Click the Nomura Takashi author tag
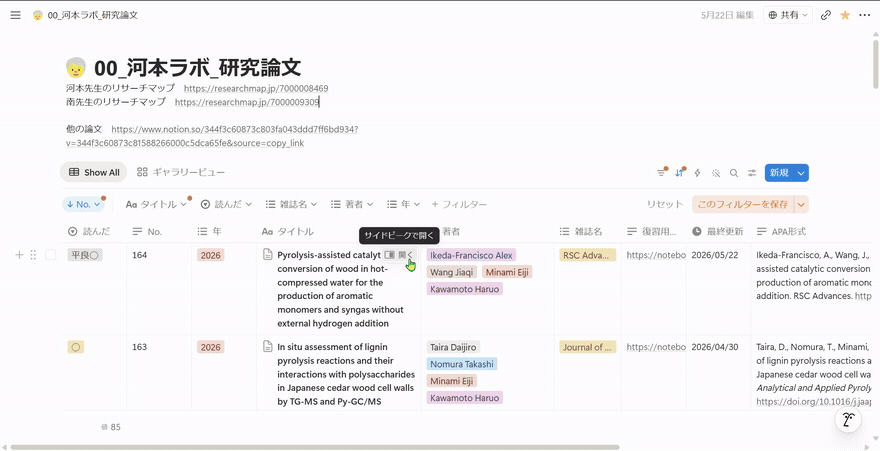The height and width of the screenshot is (451, 880). tap(462, 364)
